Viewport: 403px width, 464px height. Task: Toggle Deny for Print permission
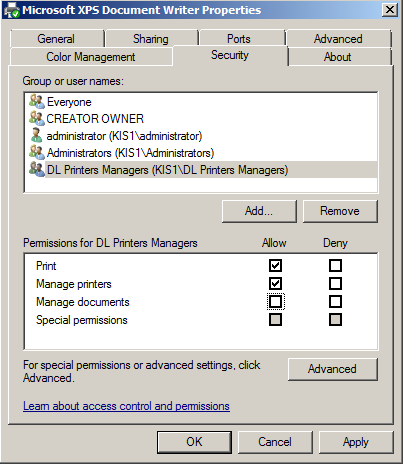(335, 266)
